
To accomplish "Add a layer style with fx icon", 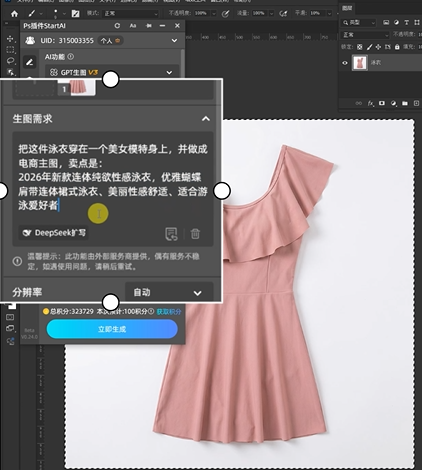I will [x=371, y=103].
